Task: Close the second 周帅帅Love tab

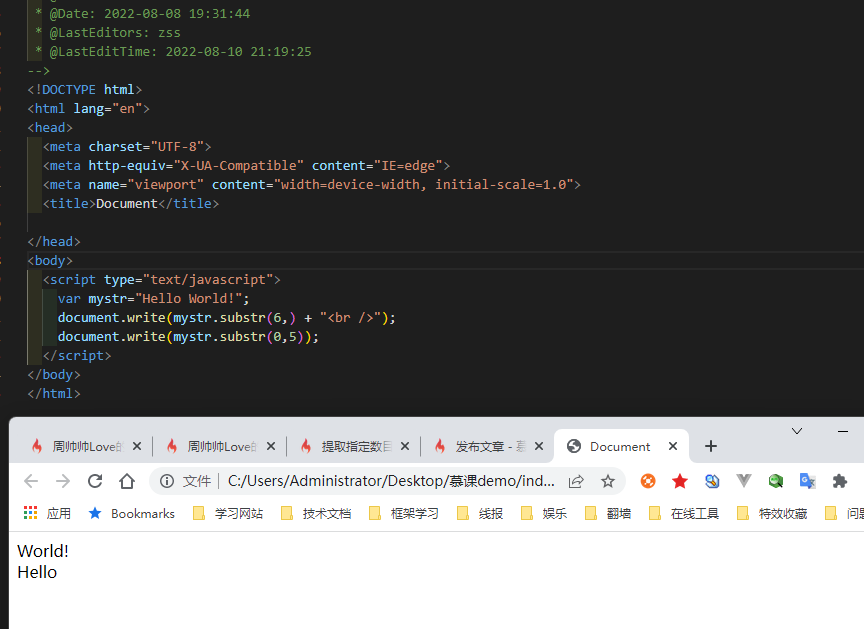Action: 271,446
